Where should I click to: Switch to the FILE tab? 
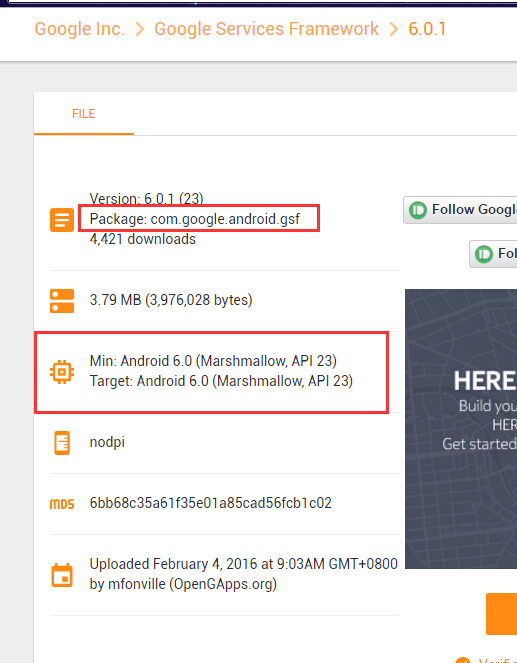pyautogui.click(x=84, y=114)
